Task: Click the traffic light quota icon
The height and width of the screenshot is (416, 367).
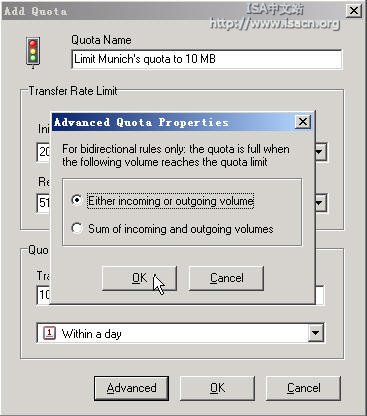Action: tap(33, 53)
